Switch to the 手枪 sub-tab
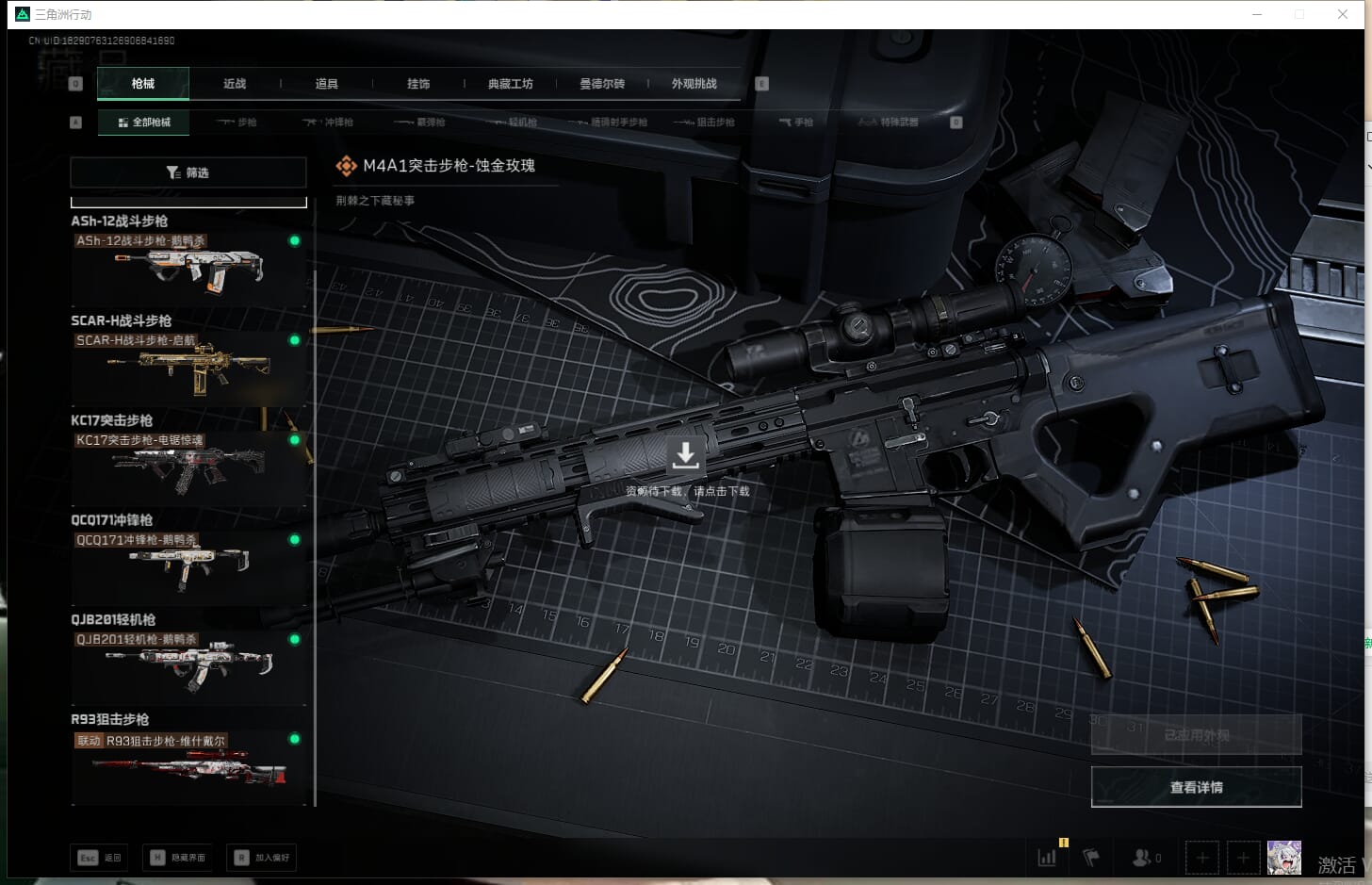The width and height of the screenshot is (1372, 885). [796, 123]
